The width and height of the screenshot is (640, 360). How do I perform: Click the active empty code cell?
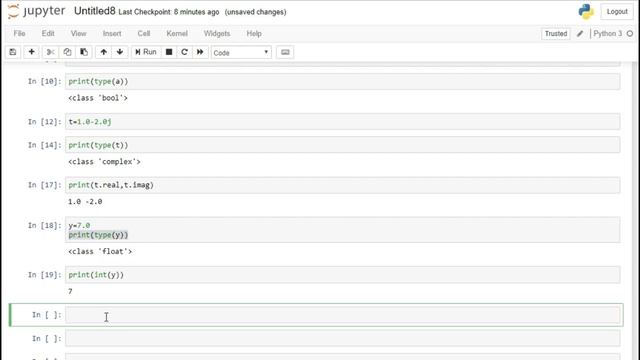tap(342, 315)
